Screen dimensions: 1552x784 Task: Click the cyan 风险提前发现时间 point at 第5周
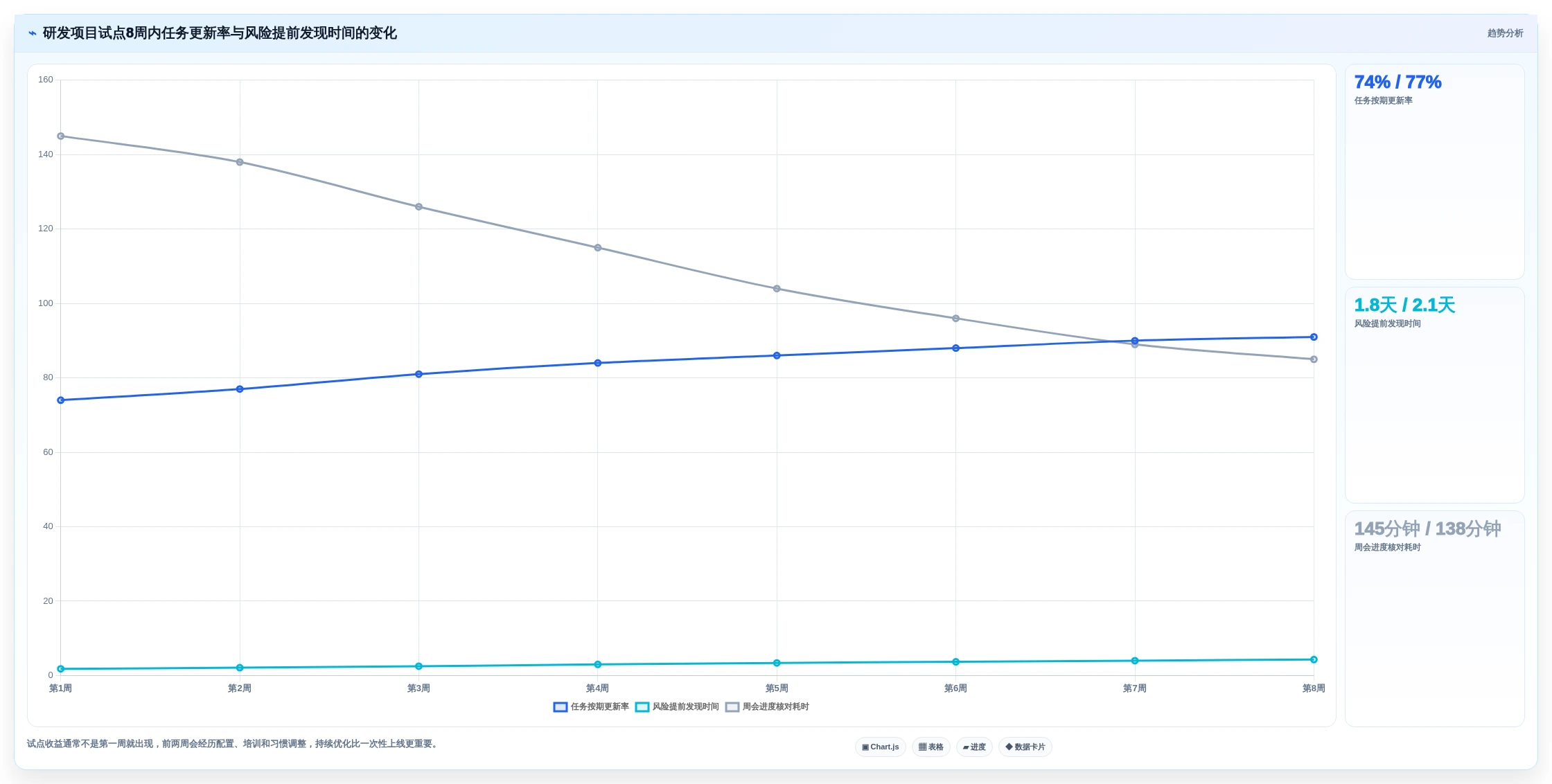click(x=777, y=663)
